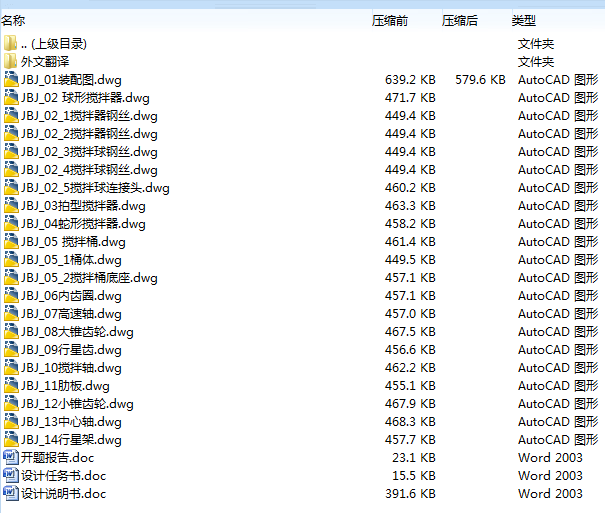The height and width of the screenshot is (513, 605).
Task: Click the .. (上级目录) entry text
Action: coord(54,44)
